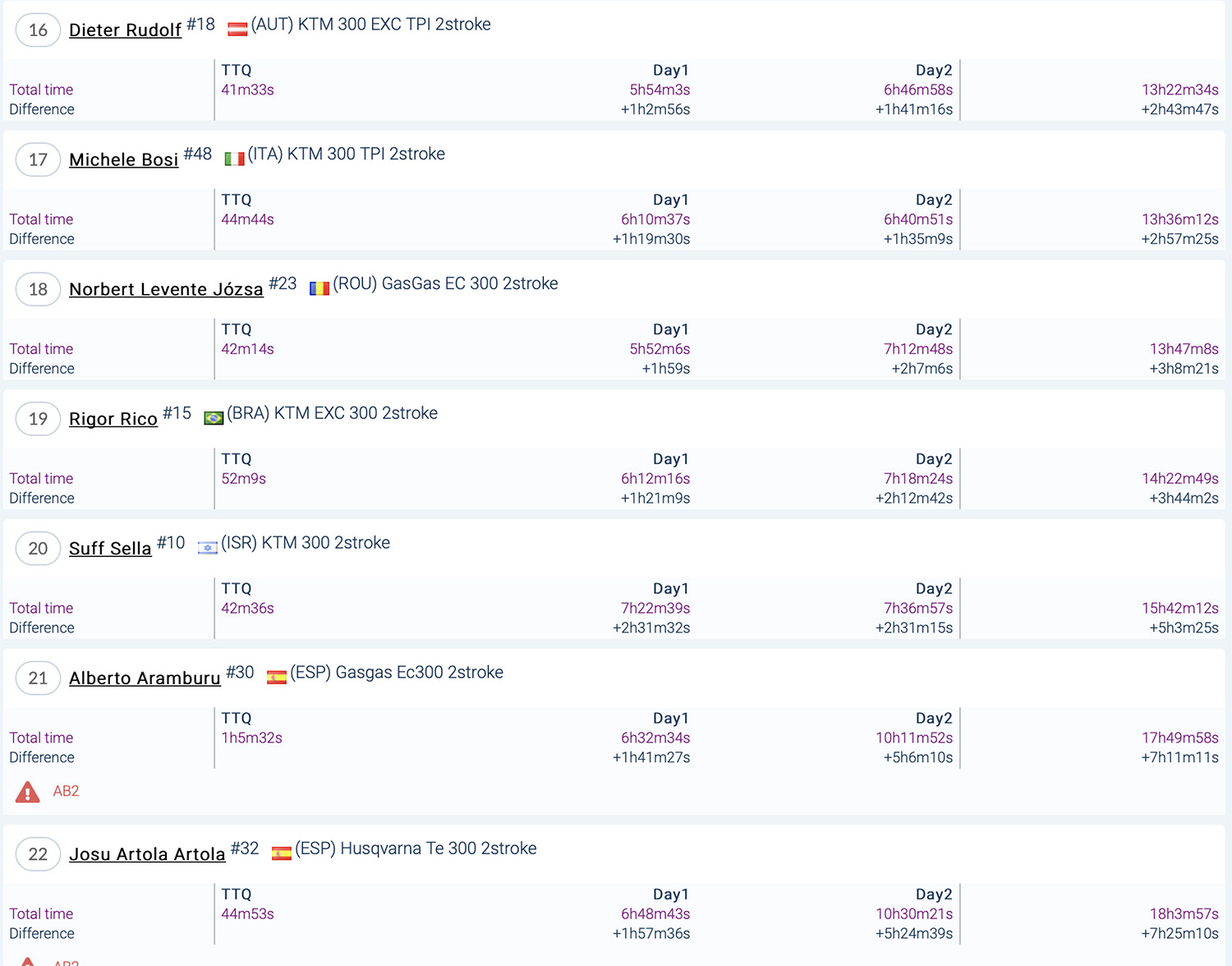1232x966 pixels.
Task: Click Dieter Rudolf's 13h22m34s total time
Action: [x=1179, y=90]
